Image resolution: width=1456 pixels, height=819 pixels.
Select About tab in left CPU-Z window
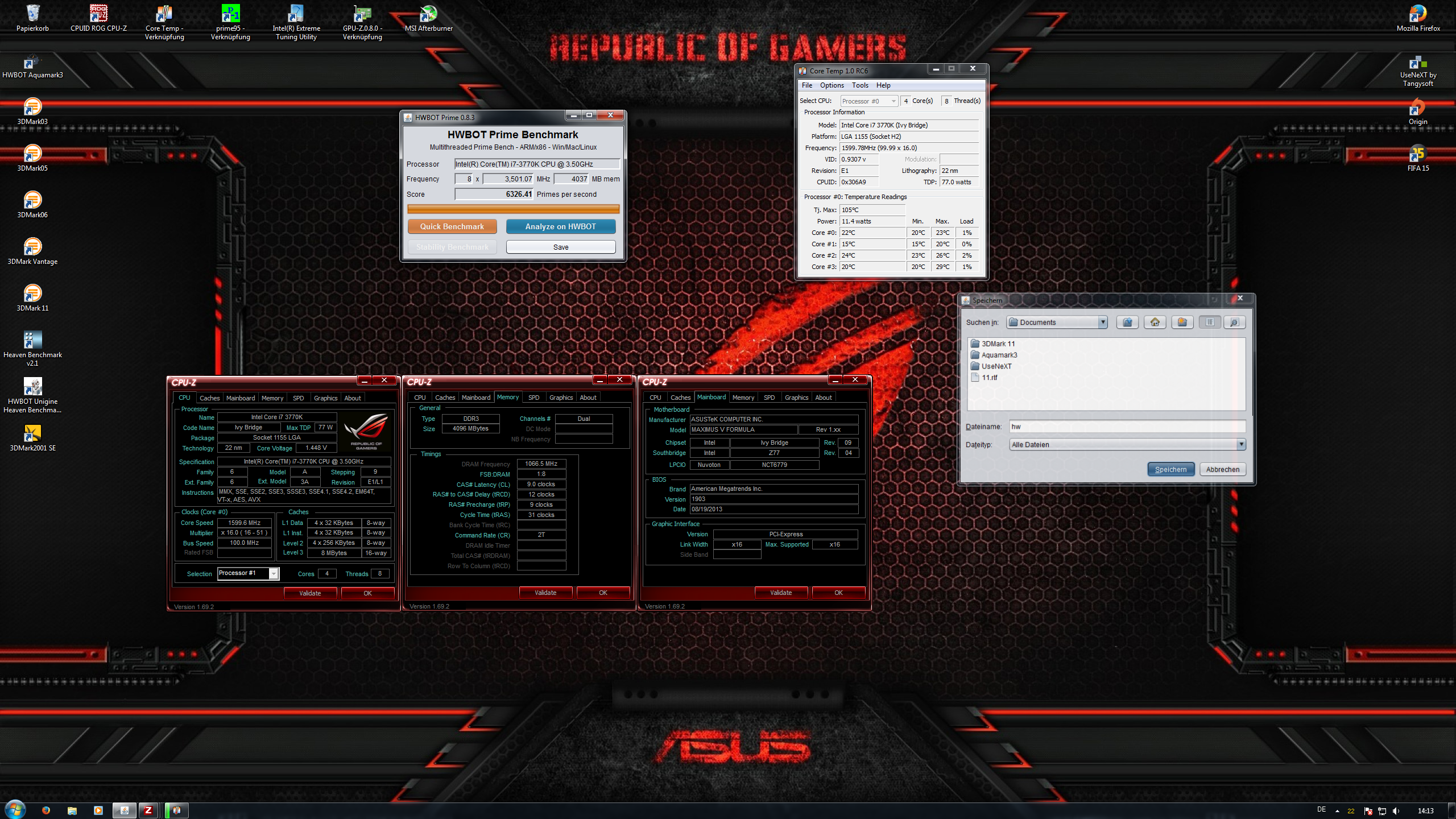coord(353,398)
